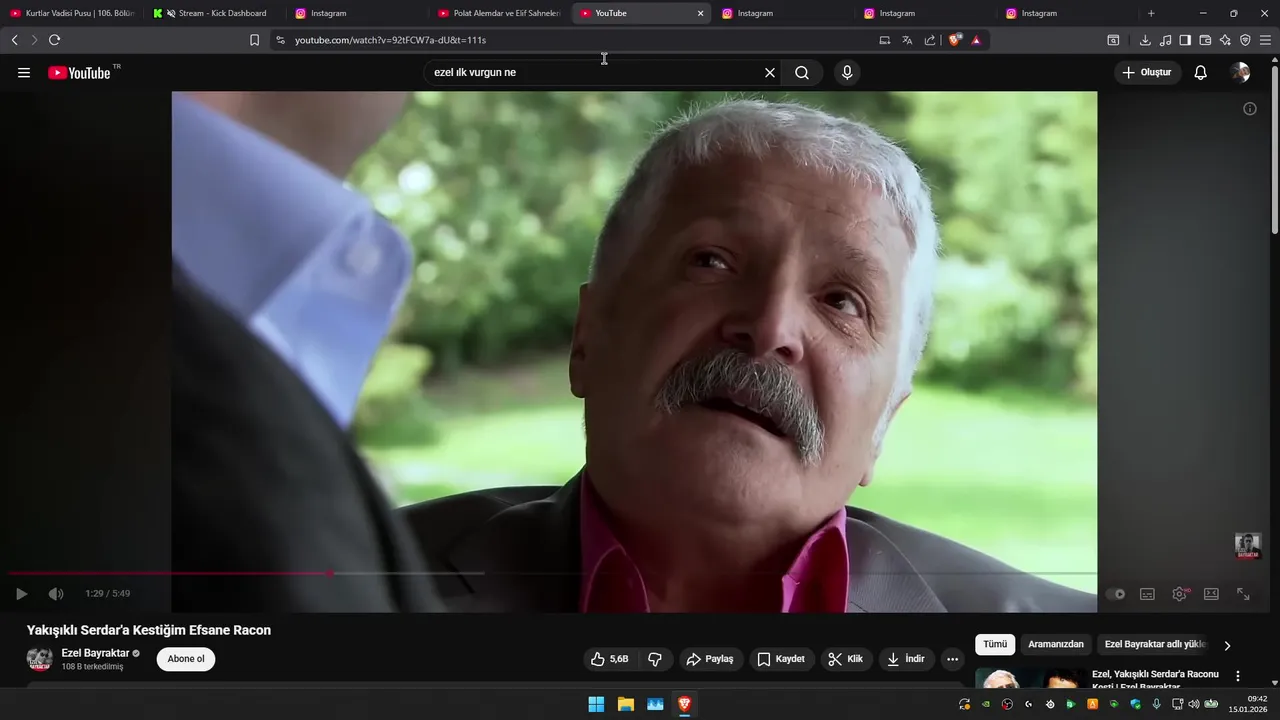Open browser downloads icon

click(x=1145, y=40)
